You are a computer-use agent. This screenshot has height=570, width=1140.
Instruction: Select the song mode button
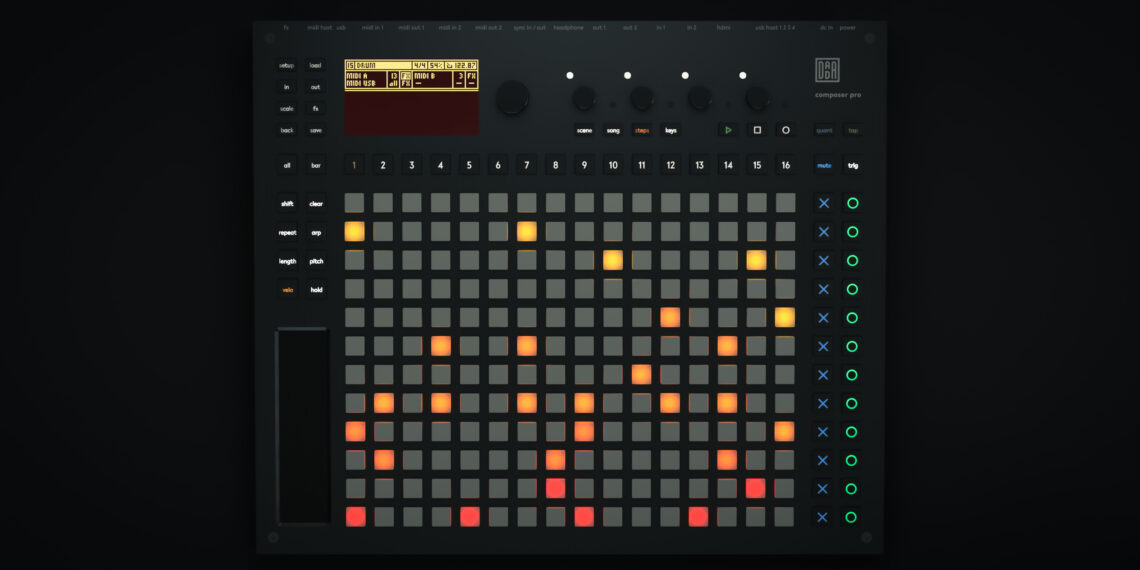pos(613,130)
